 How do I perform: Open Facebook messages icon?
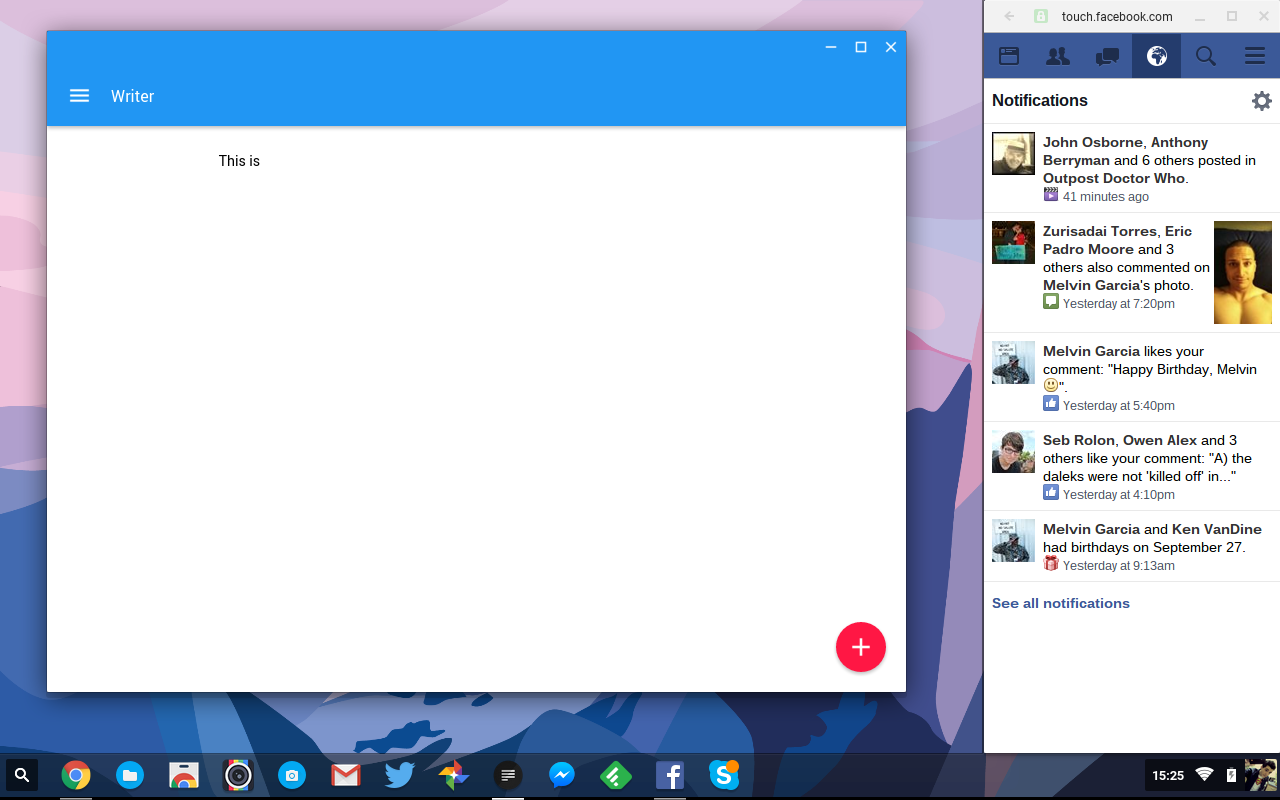[x=1107, y=56]
